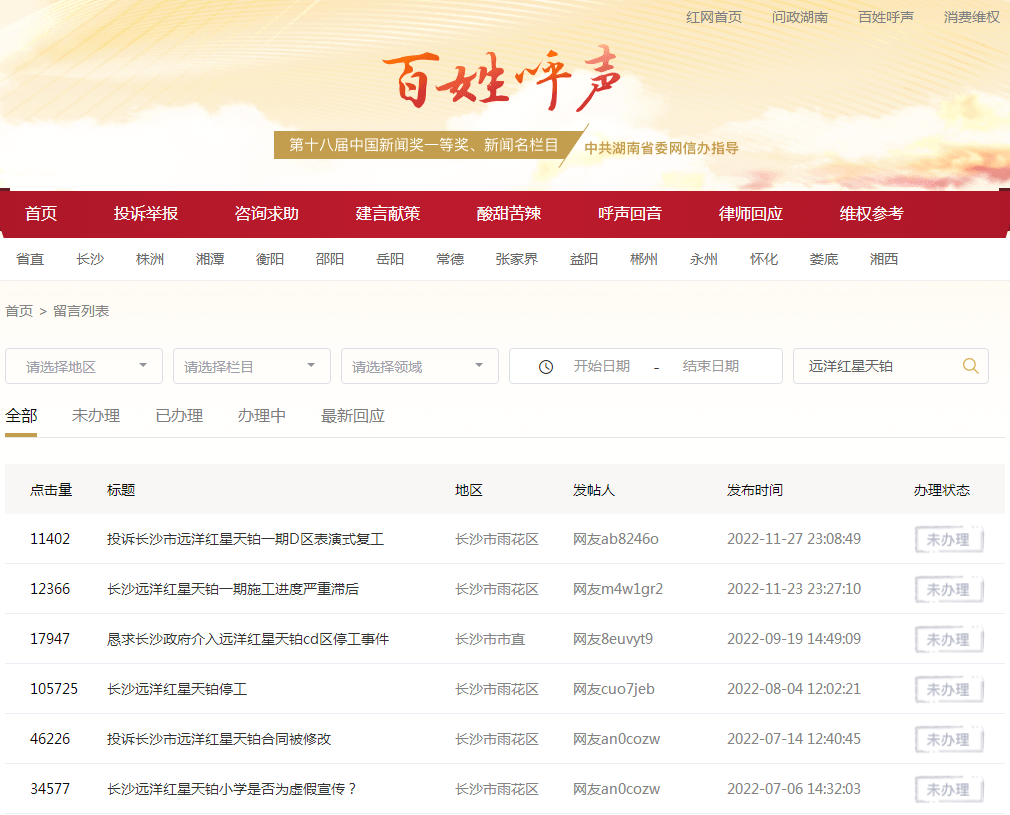The width and height of the screenshot is (1010, 815).
Task: Switch to the 投诉举报 menu section
Action: (x=142, y=214)
